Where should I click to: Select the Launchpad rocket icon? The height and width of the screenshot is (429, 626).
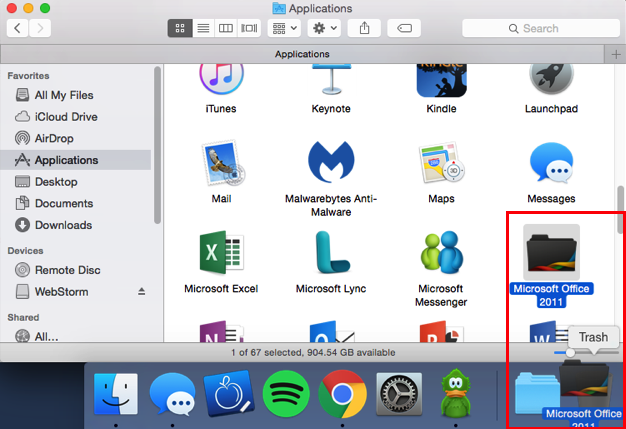(551, 79)
